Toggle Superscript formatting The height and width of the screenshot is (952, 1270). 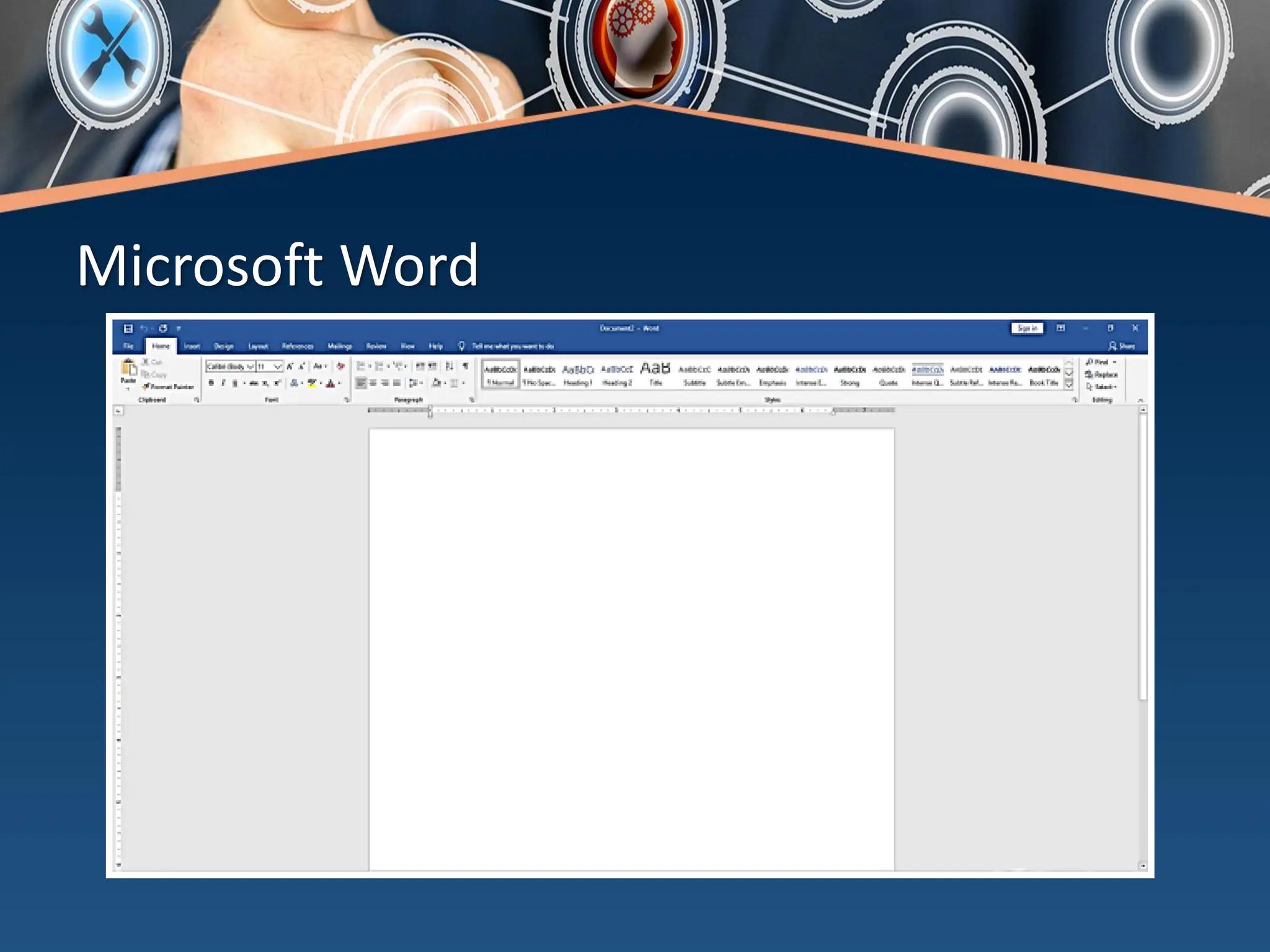(x=277, y=383)
